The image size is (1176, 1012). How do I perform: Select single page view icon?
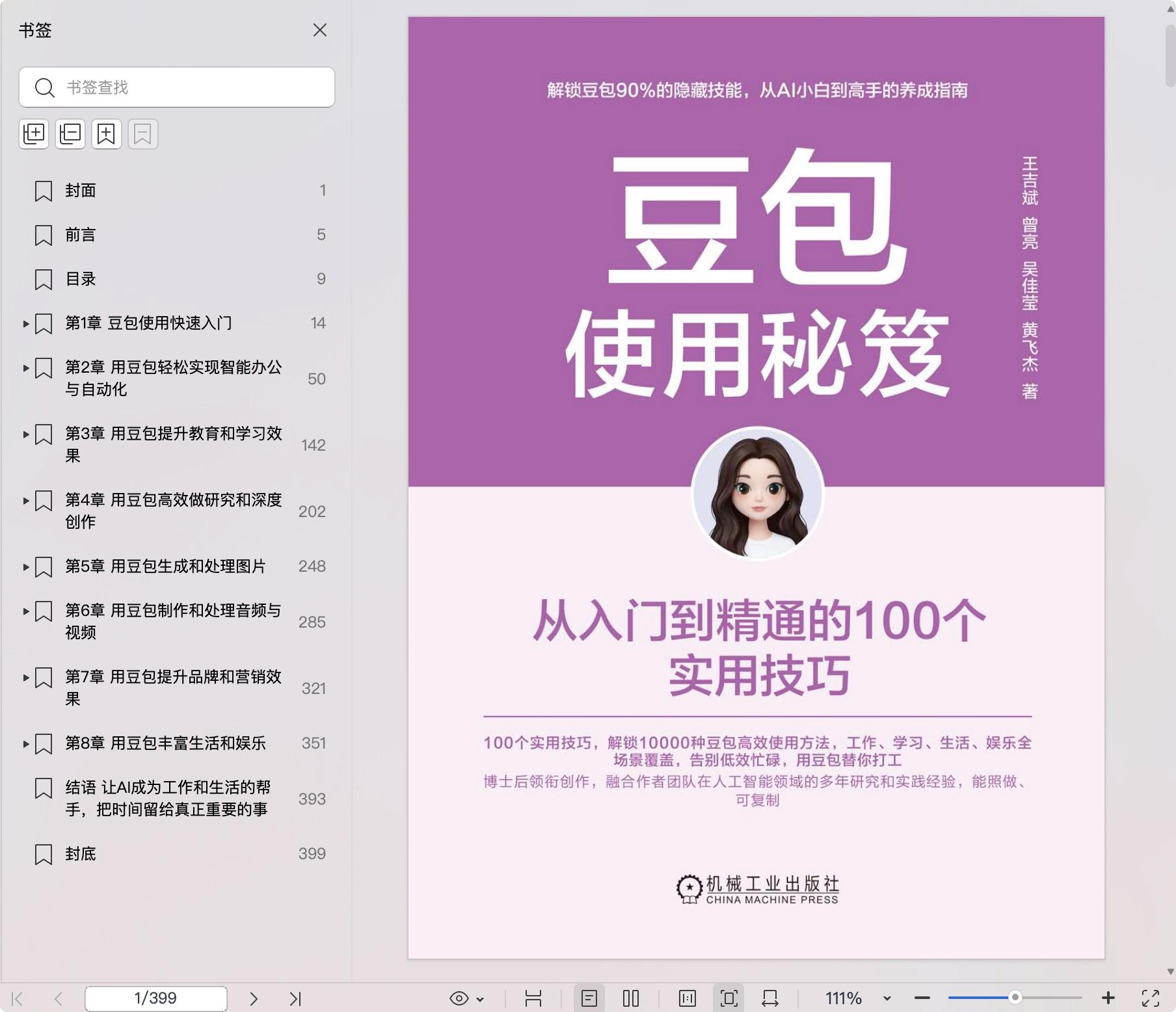click(x=589, y=998)
